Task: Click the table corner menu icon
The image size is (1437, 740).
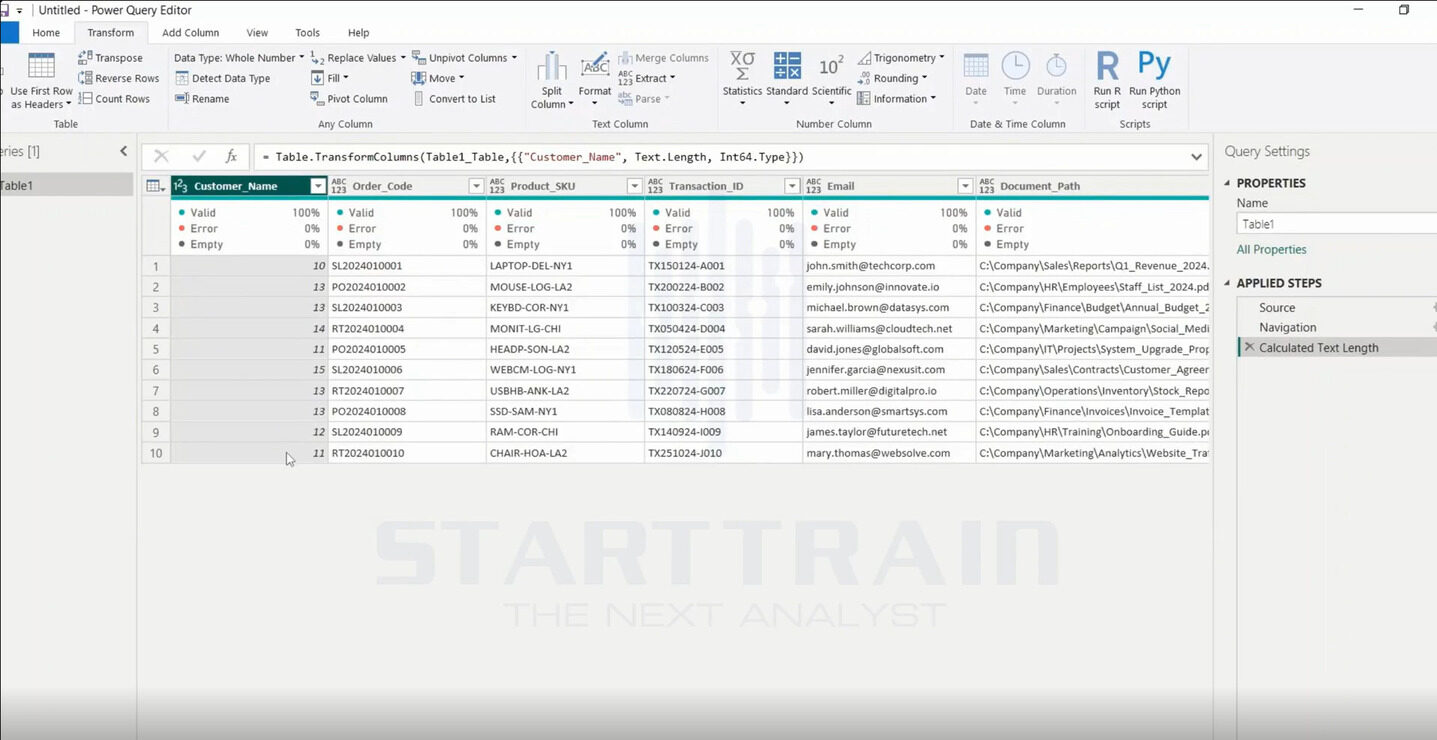Action: (x=155, y=186)
